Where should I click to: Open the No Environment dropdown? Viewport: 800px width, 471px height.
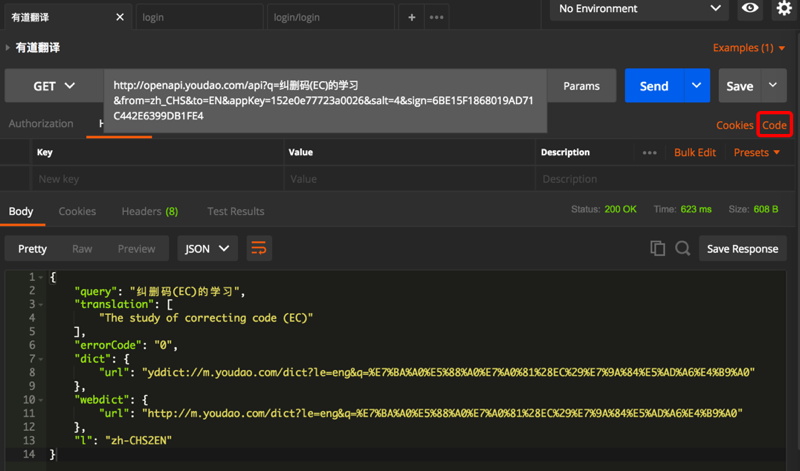(639, 9)
